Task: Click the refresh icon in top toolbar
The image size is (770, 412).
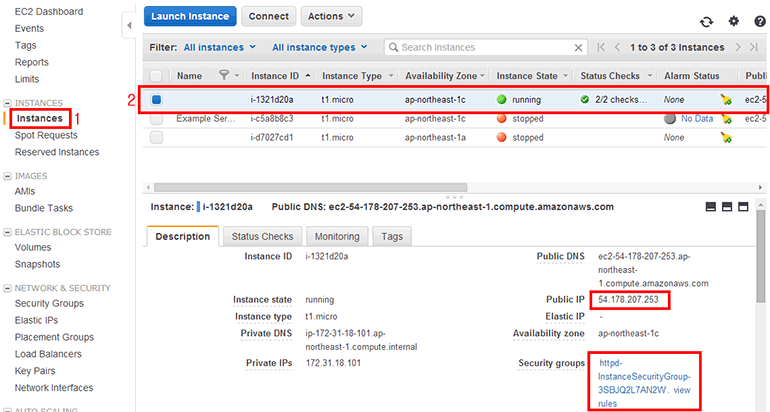Action: coord(707,21)
